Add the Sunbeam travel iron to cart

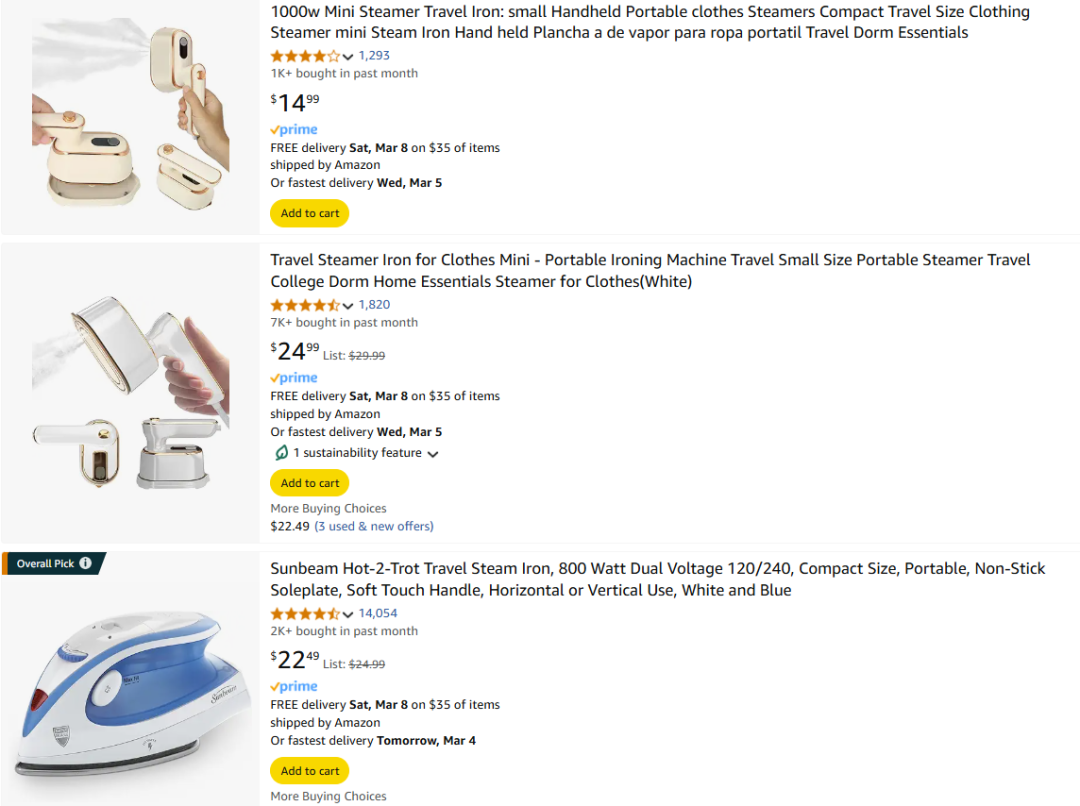tap(310, 771)
